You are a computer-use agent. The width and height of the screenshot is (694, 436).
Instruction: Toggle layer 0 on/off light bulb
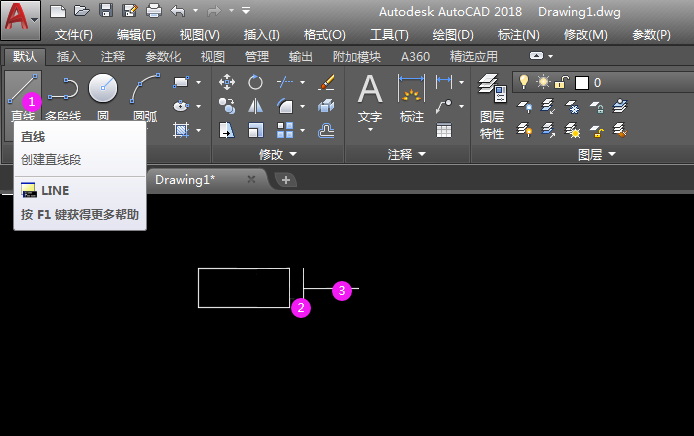point(524,82)
